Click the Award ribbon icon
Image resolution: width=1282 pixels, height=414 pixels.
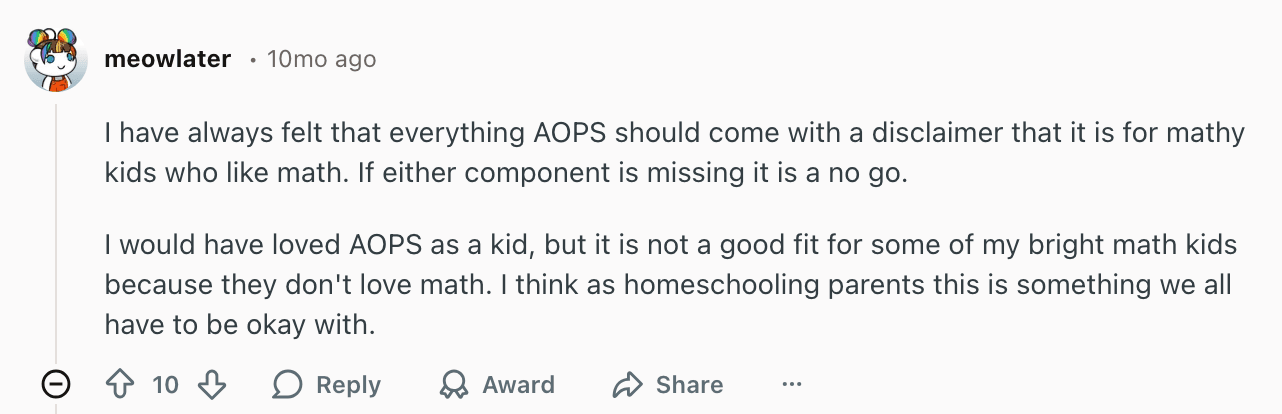click(454, 385)
